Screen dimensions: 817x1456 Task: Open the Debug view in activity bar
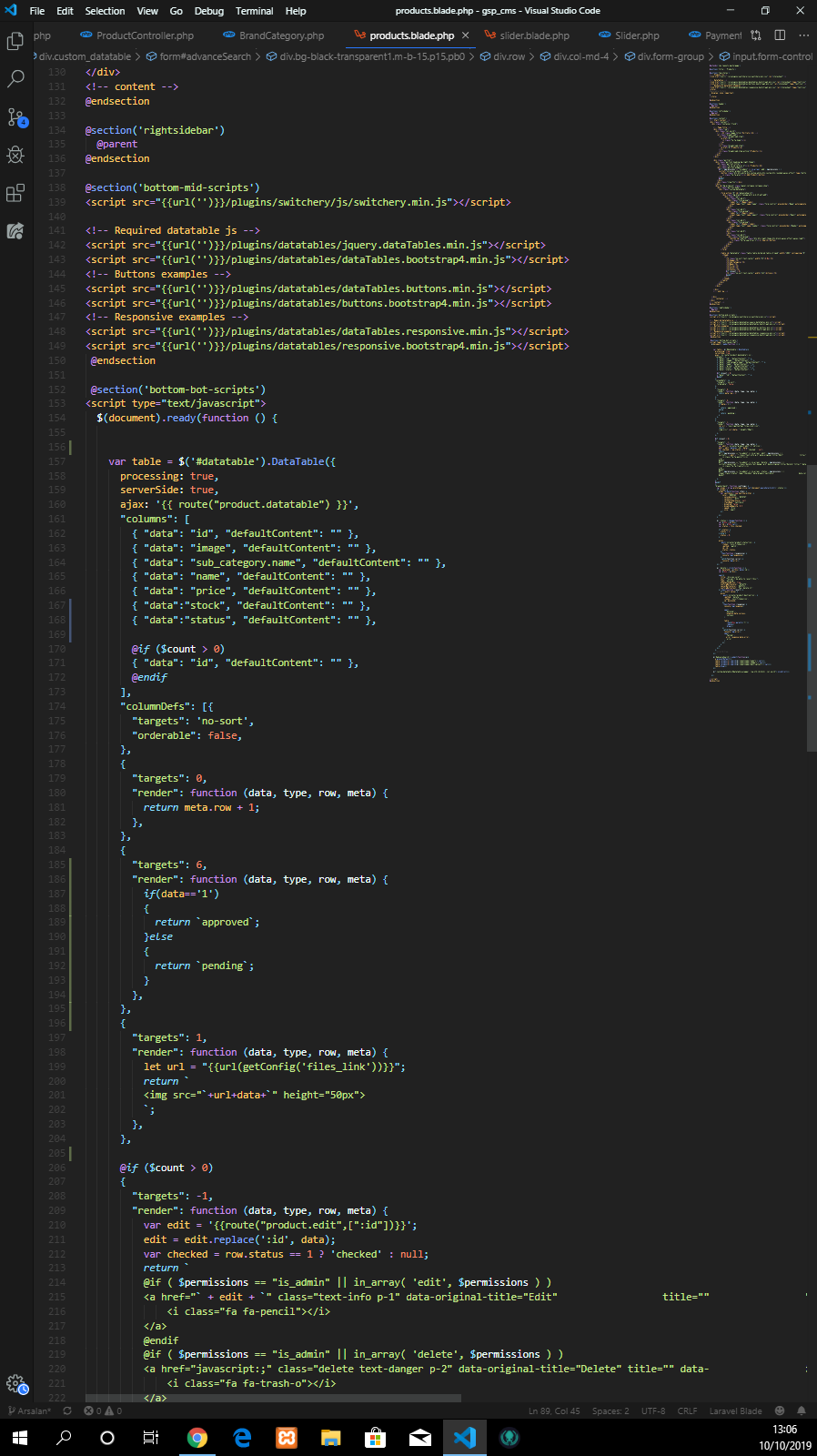tap(15, 155)
